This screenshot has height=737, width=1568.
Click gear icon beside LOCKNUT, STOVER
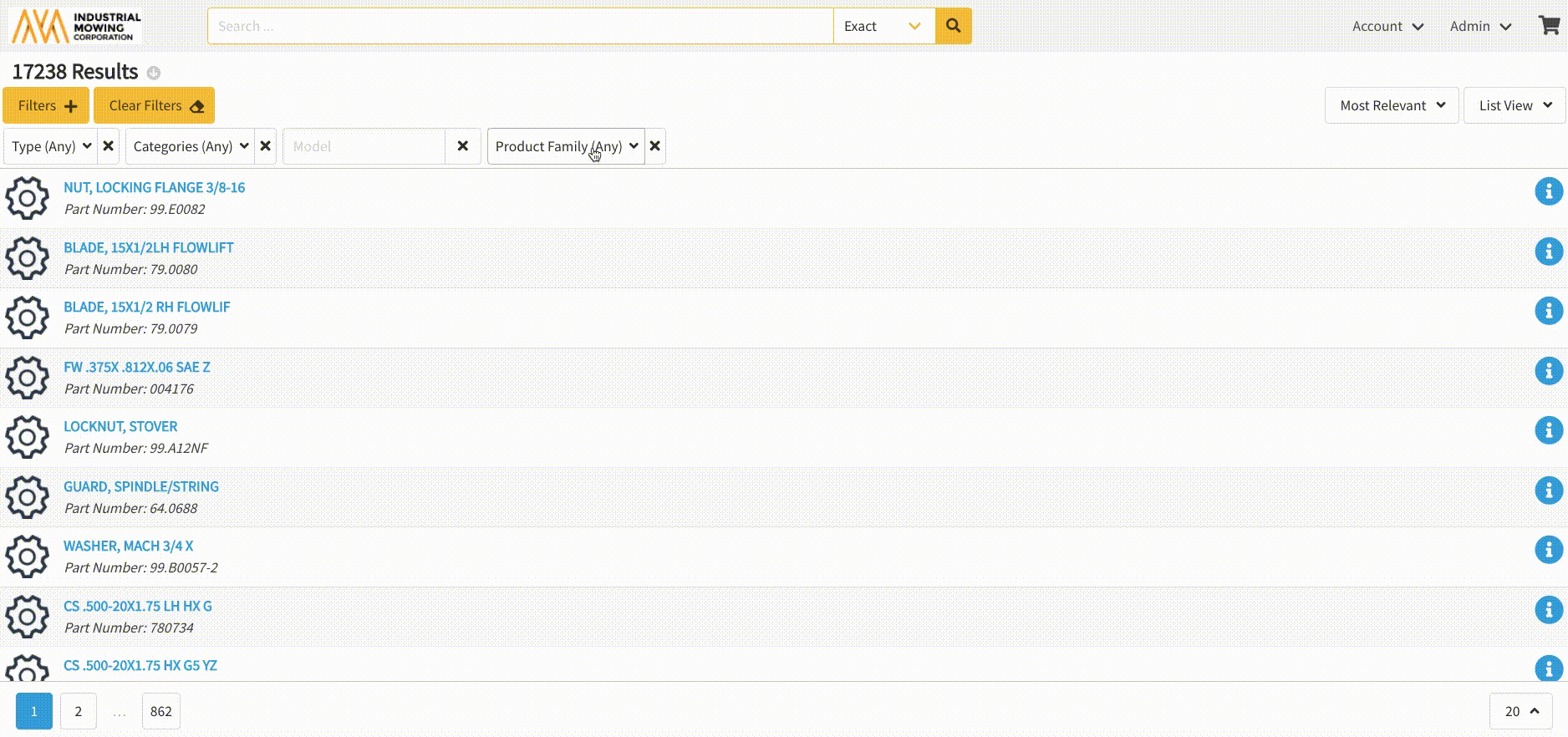click(x=28, y=437)
